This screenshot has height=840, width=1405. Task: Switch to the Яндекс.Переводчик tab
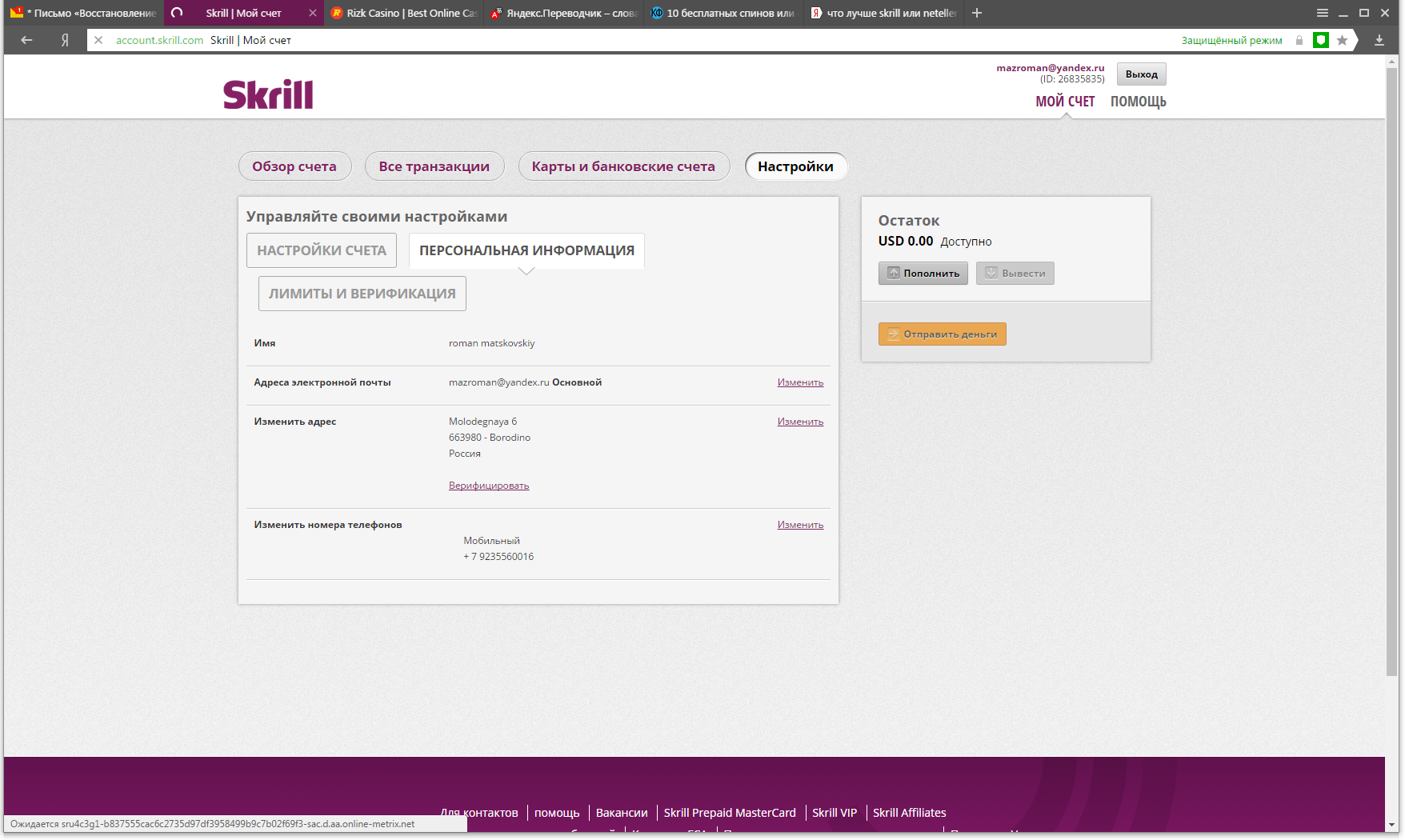564,13
